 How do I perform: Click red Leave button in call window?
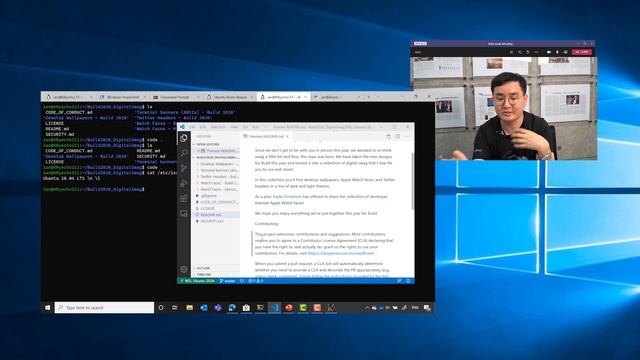[x=582, y=52]
